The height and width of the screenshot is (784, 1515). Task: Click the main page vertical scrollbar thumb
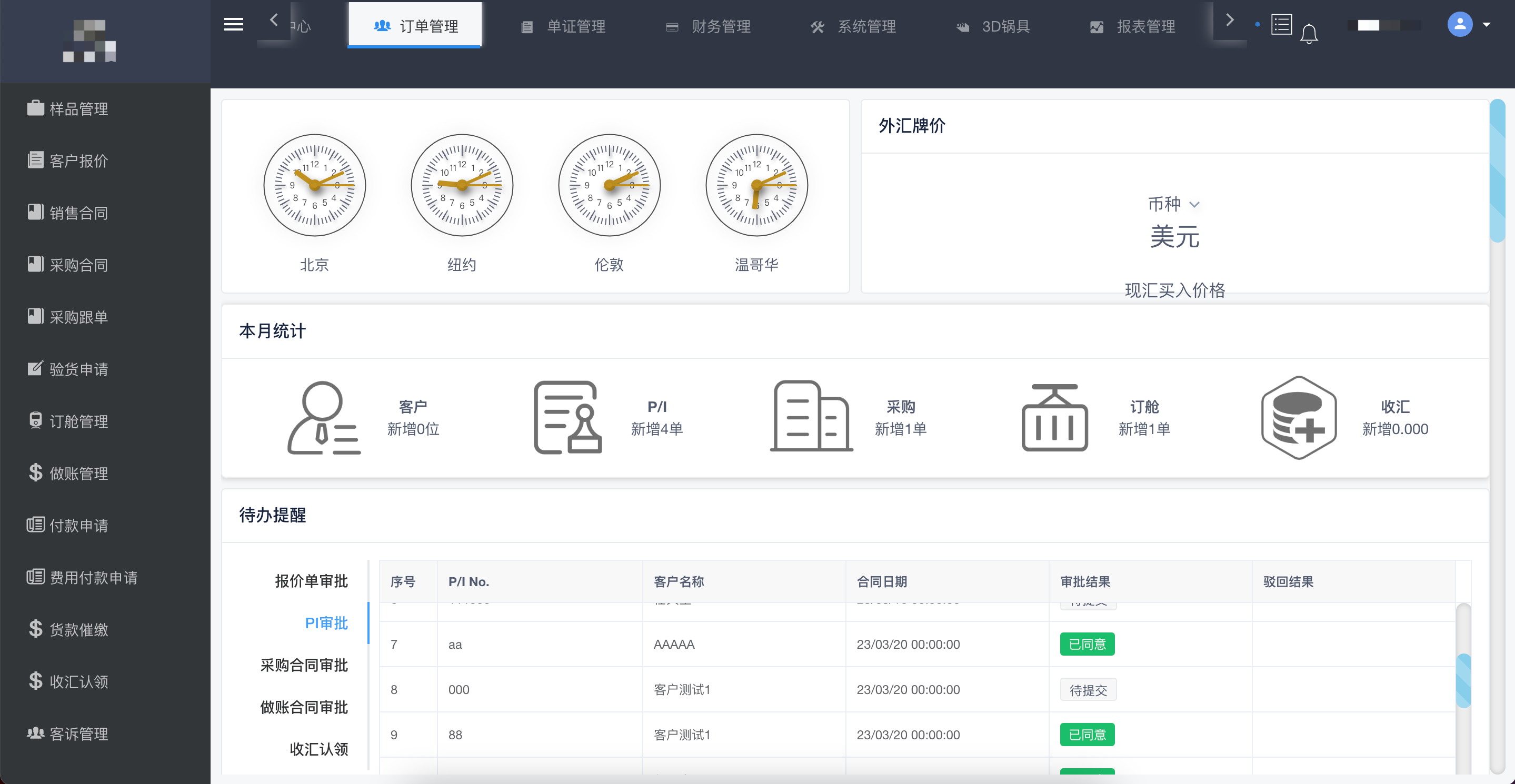[1497, 170]
